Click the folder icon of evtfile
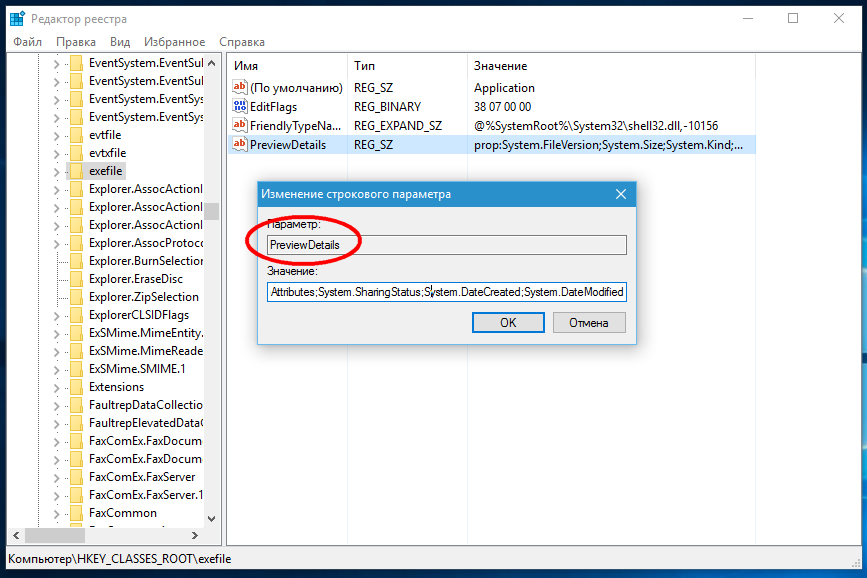The image size is (867, 578). [77, 135]
